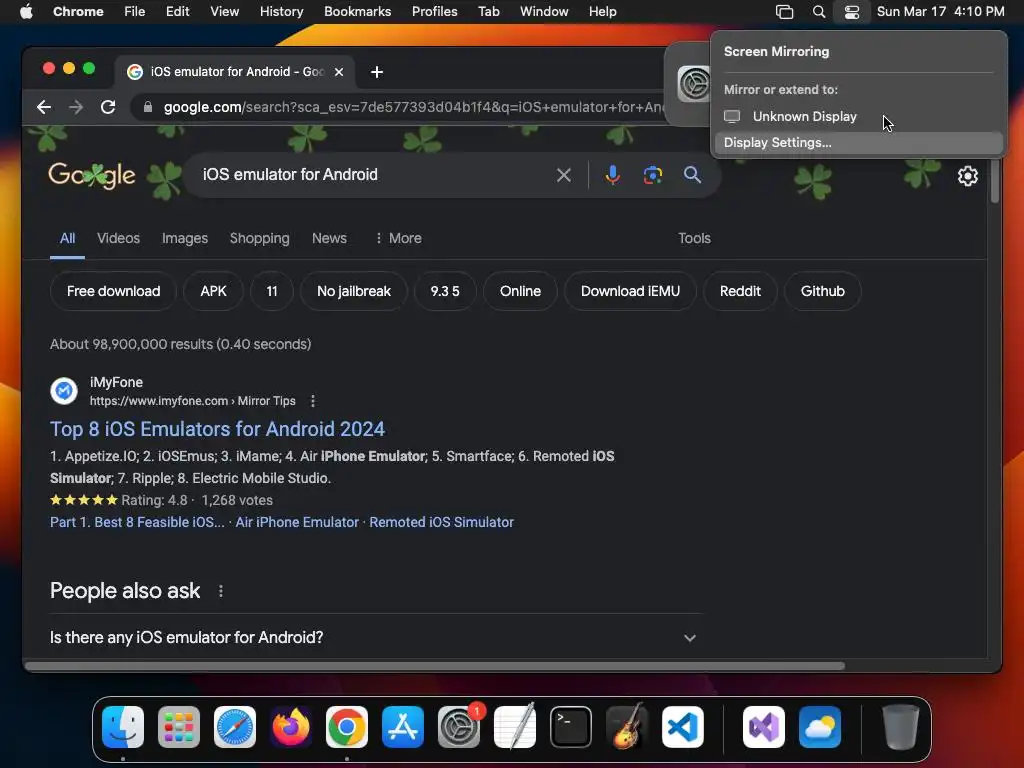This screenshot has width=1024, height=768.
Task: Apply the No jailbreak filter chip
Action: point(354,291)
